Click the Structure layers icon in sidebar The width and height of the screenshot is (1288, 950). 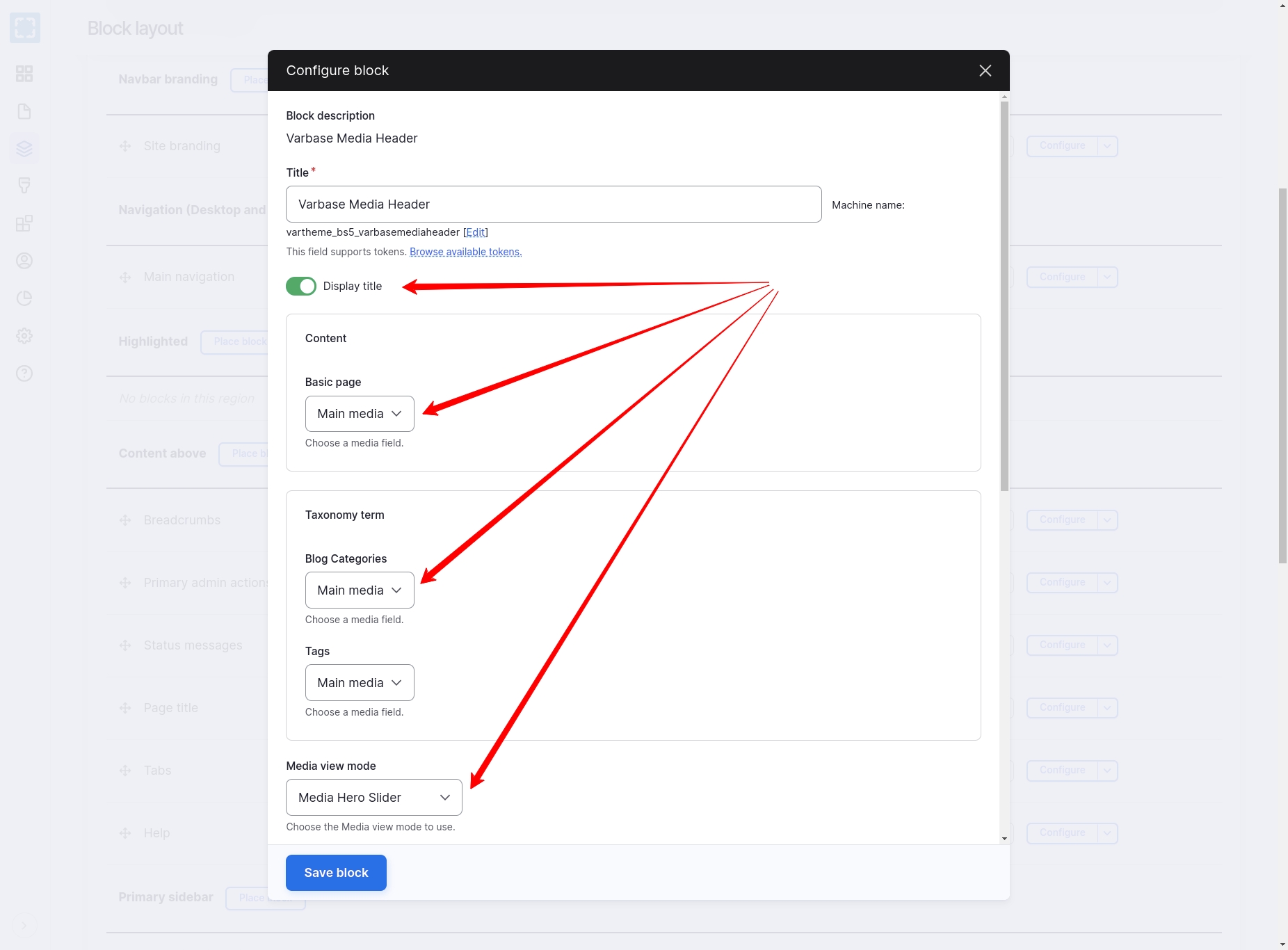24,149
